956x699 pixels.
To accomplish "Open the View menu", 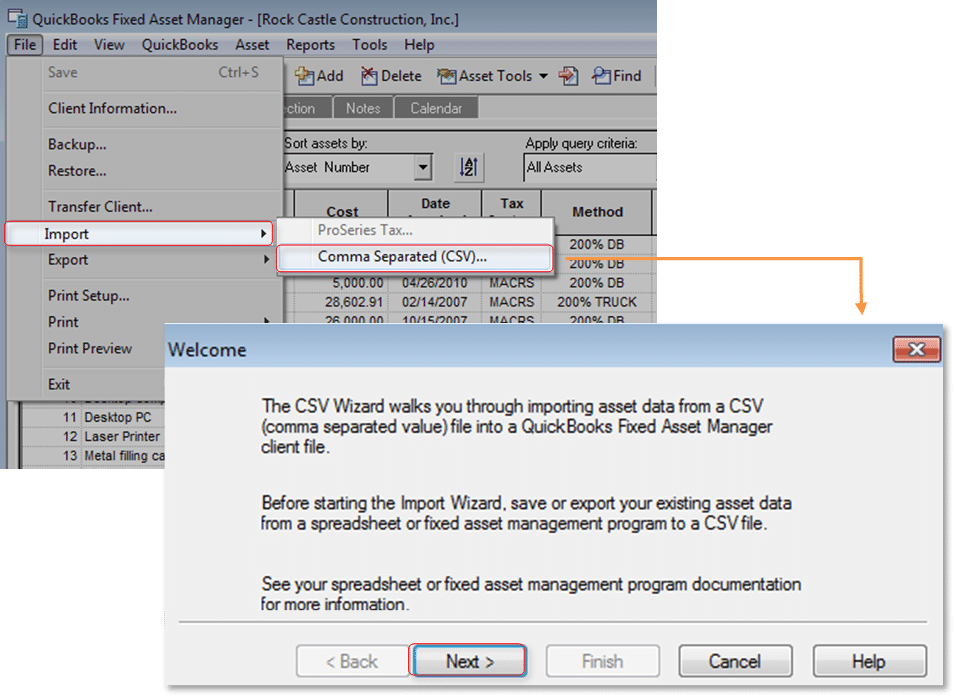I will 109,45.
